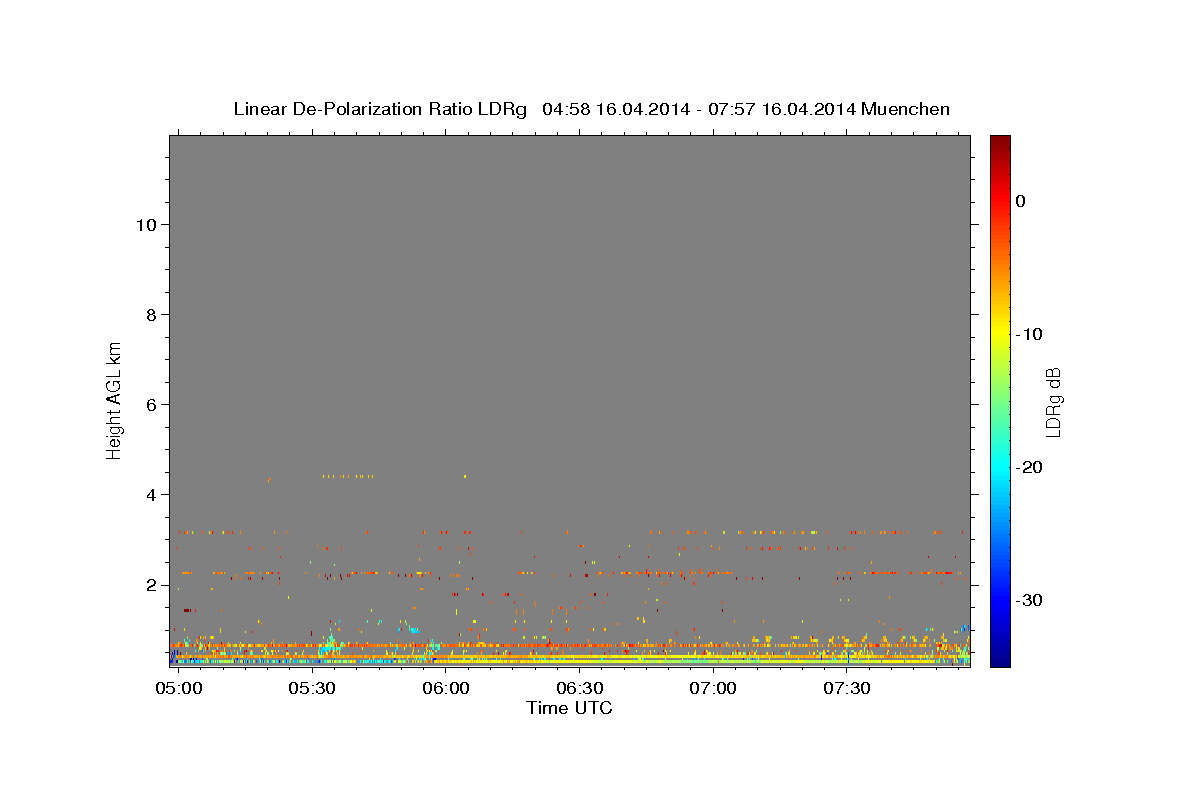Click the height tick label '6'
Viewport: 1200px width, 800px height.
click(150, 405)
